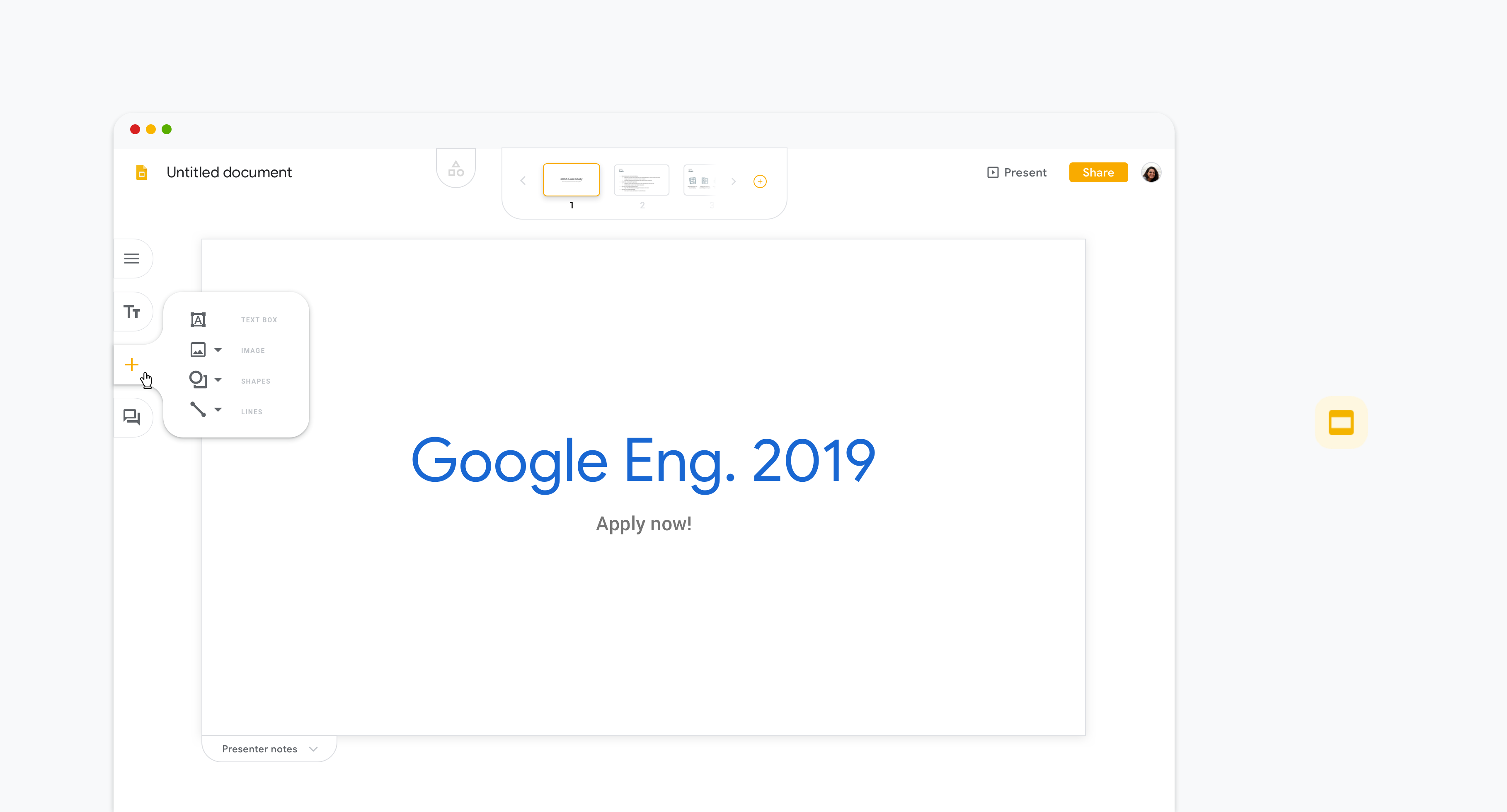Click the text formatting Tt icon
Screen dimensions: 1507x812
[x=132, y=312]
